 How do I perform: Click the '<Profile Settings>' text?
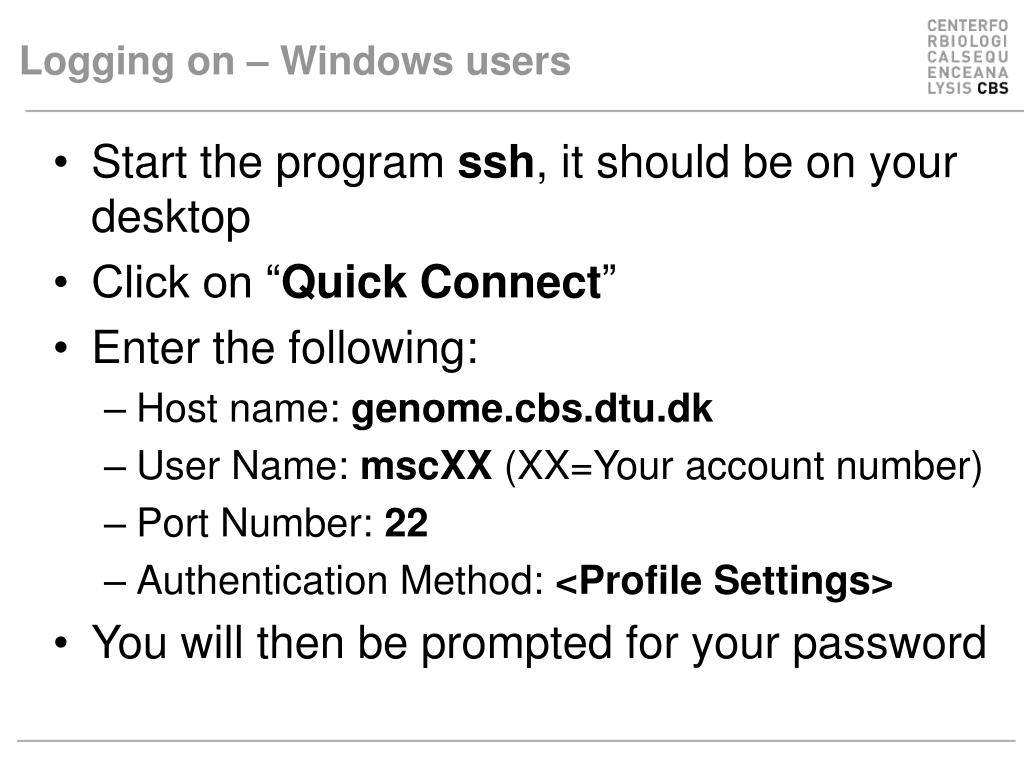tap(724, 580)
